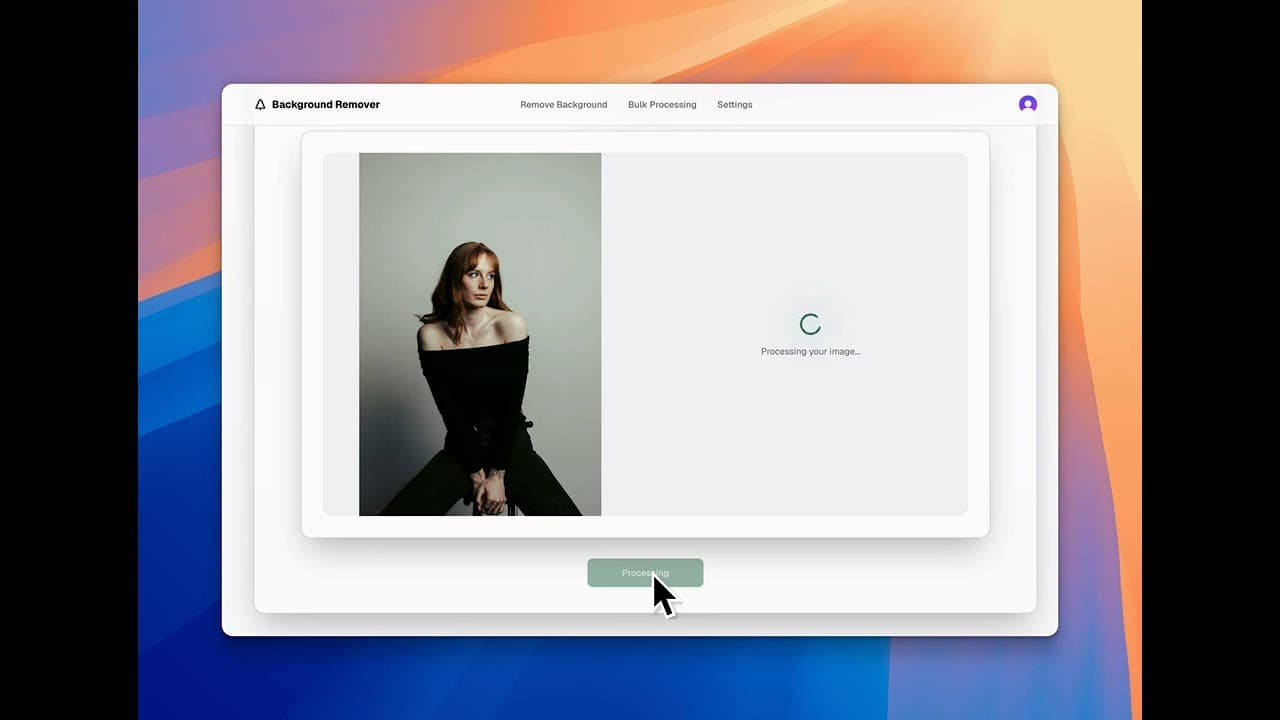
Task: Open the user profile avatar
Action: 1027,104
